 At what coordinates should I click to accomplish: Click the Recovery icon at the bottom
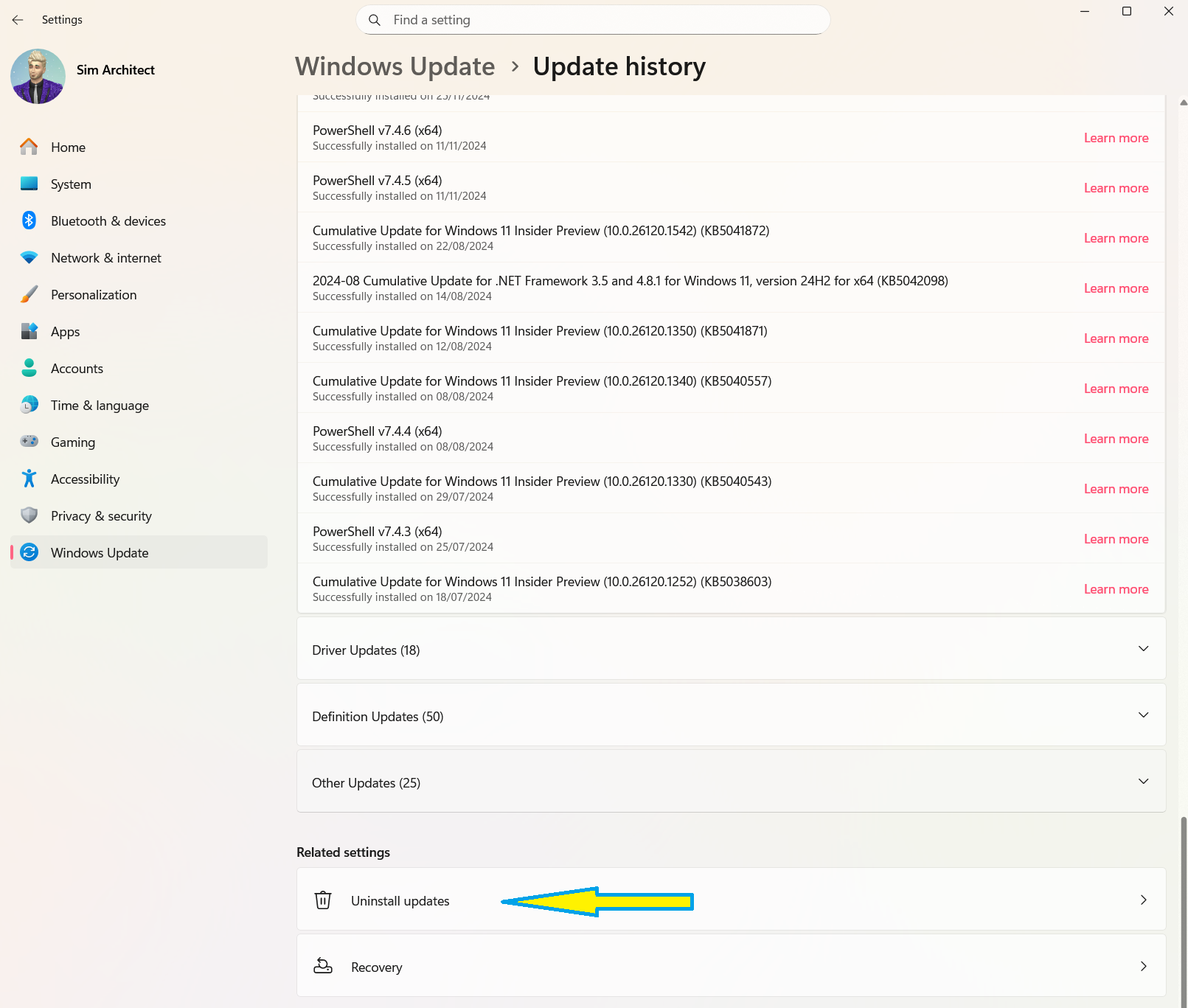[323, 966]
